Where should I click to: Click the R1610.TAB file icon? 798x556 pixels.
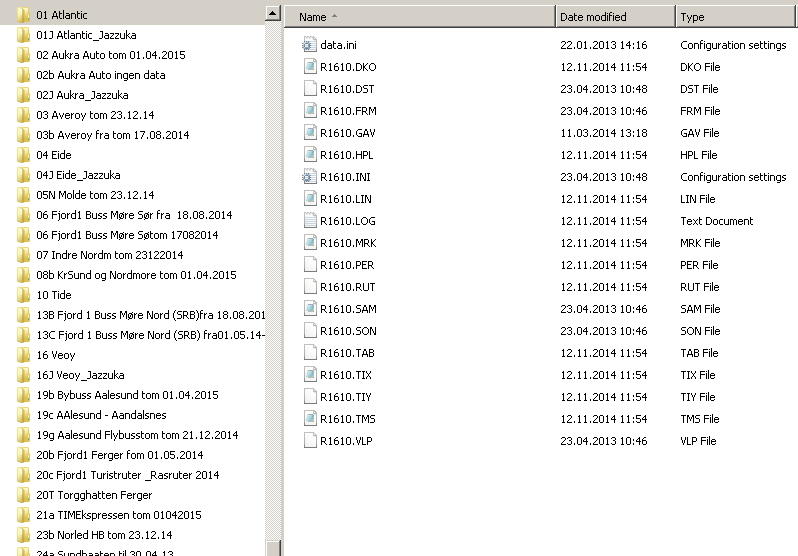tap(310, 352)
